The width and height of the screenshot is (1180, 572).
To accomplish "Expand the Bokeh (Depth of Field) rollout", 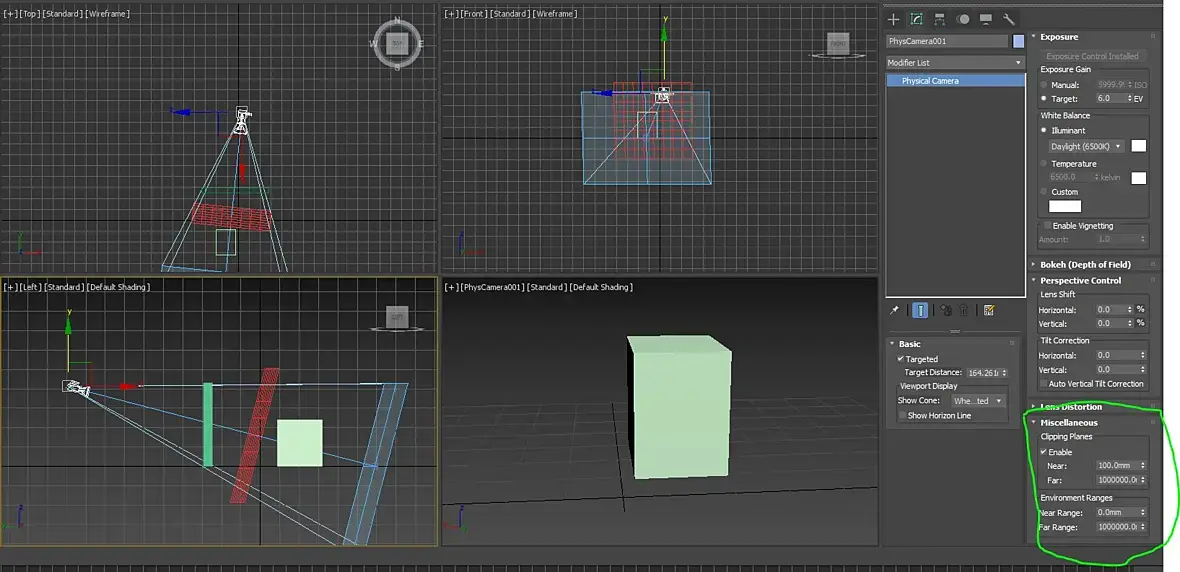I will coord(1085,265).
